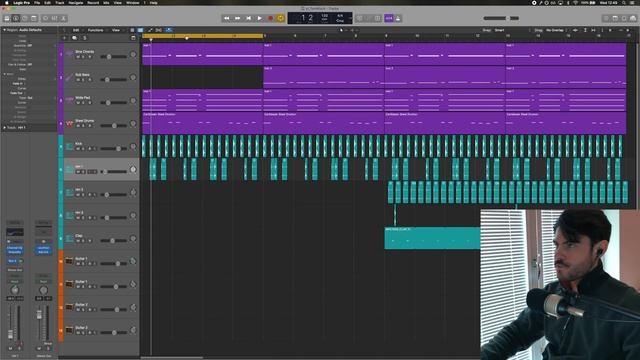This screenshot has height=360, width=640.
Task: Show automation icon in tracks menu bar
Action: click(x=150, y=30)
